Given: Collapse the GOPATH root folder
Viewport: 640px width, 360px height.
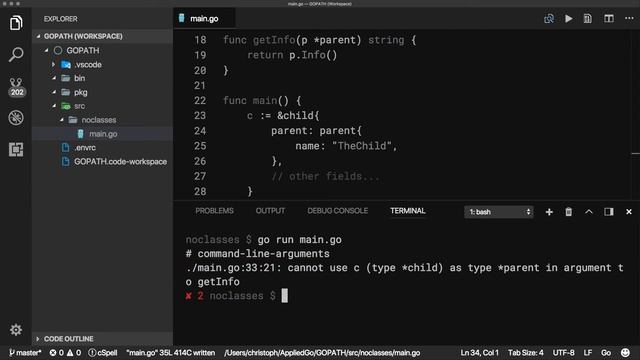Looking at the screenshot, I should [102, 50].
